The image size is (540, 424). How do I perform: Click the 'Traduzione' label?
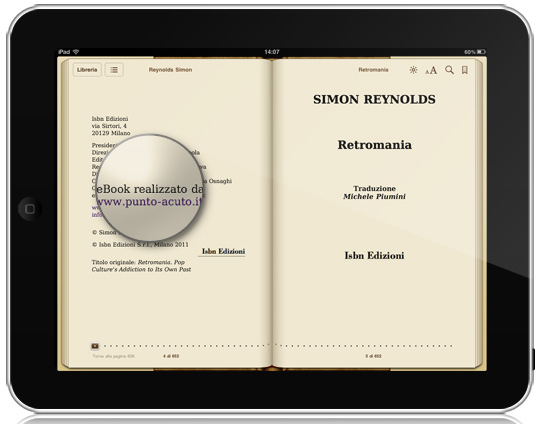(374, 188)
